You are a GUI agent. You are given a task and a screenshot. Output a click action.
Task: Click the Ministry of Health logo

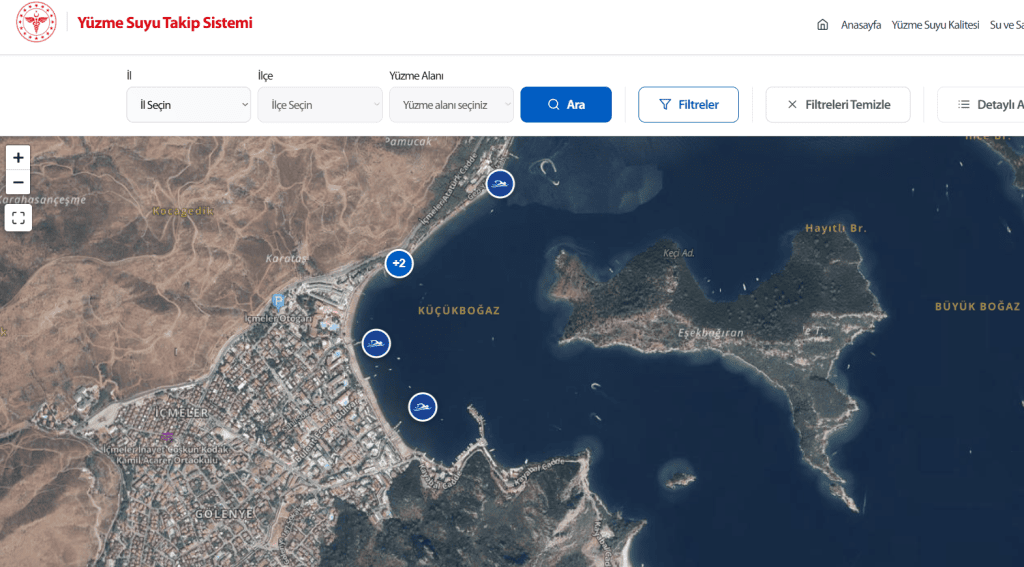[36, 22]
